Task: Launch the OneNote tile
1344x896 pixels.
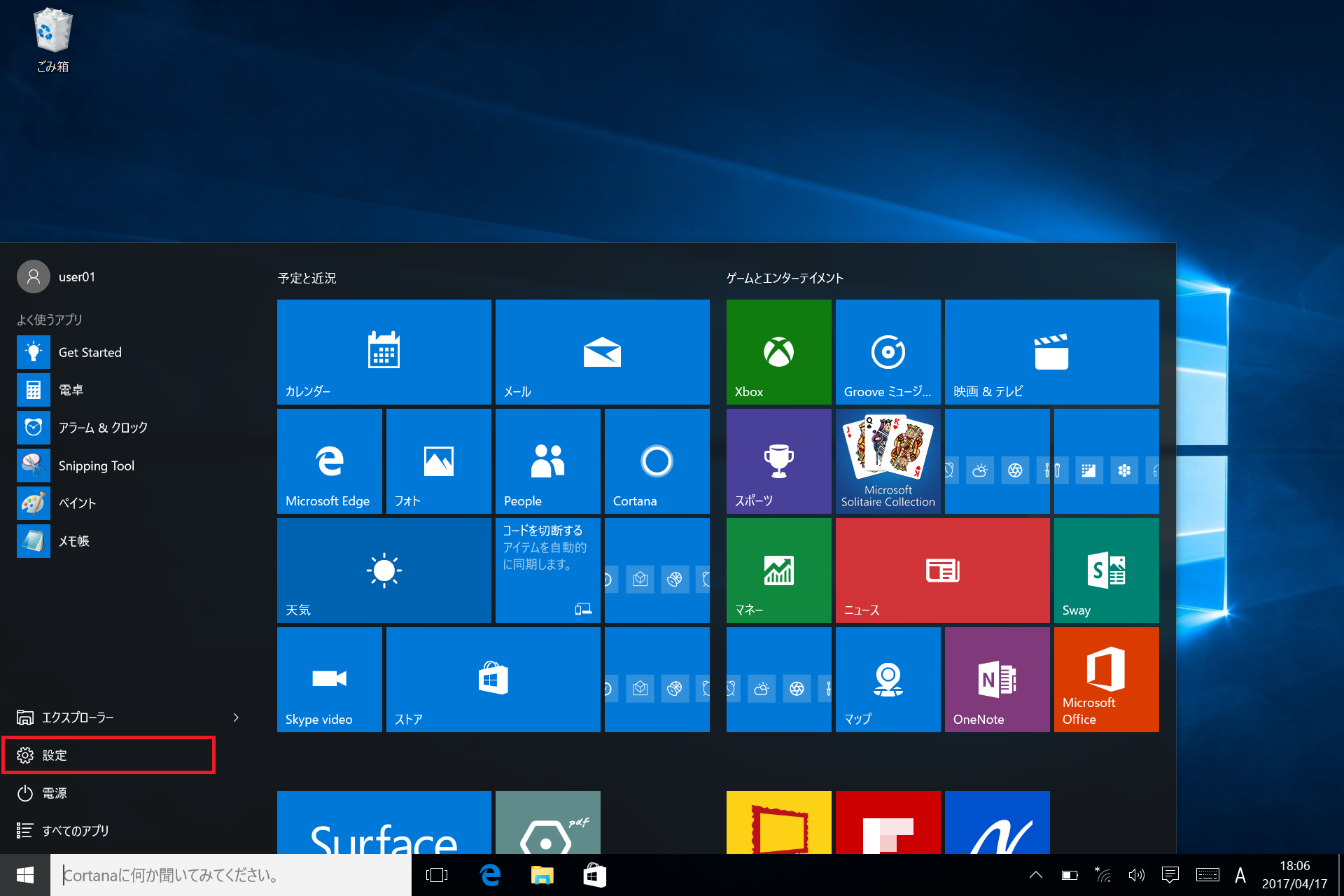Action: 997,679
